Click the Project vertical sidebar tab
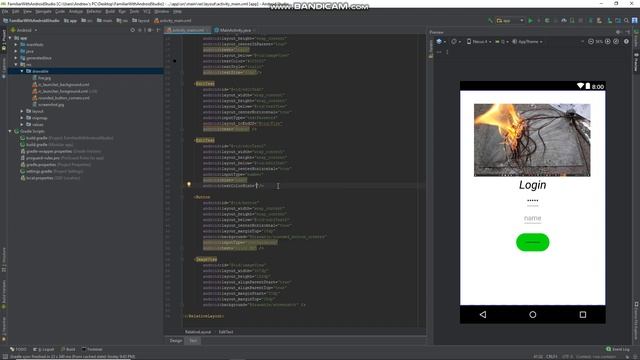The image size is (640, 360). coord(4,40)
